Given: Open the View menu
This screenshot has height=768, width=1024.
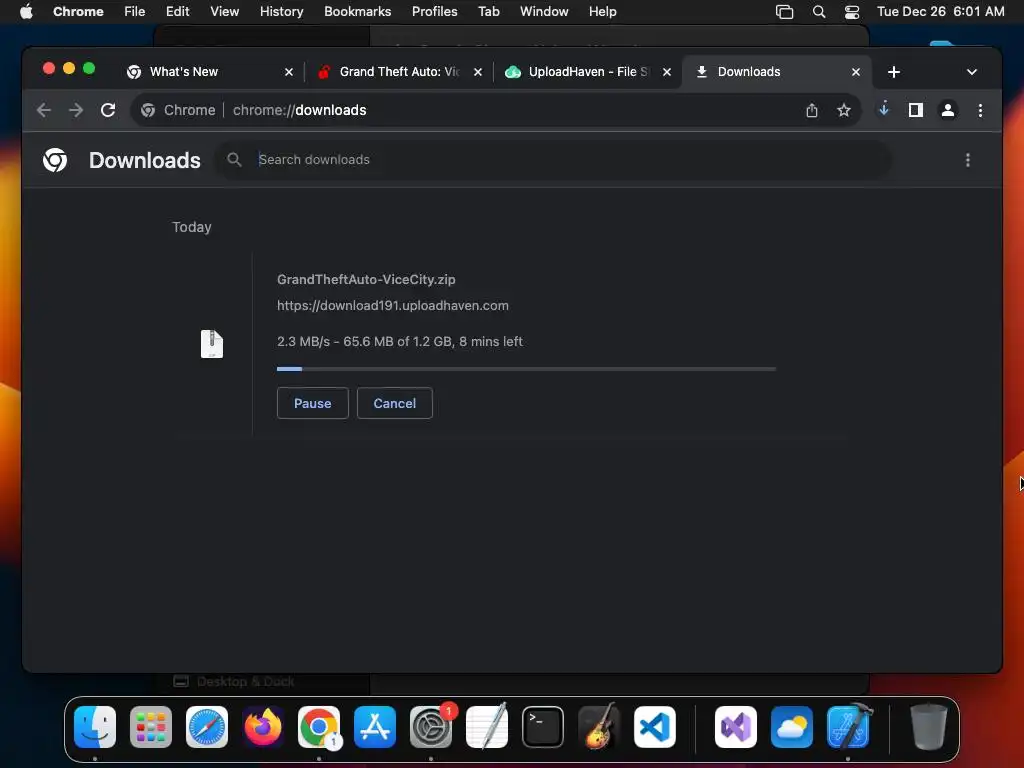Looking at the screenshot, I should 224,12.
